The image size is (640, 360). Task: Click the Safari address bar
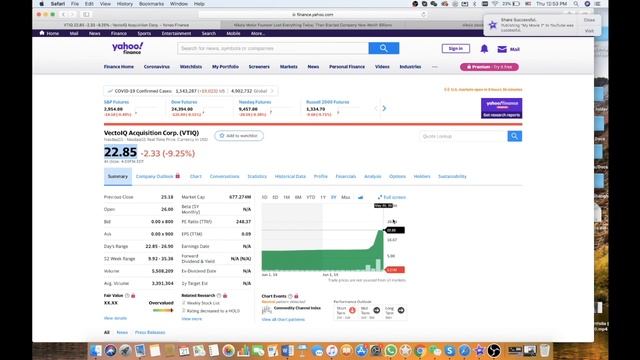313,14
